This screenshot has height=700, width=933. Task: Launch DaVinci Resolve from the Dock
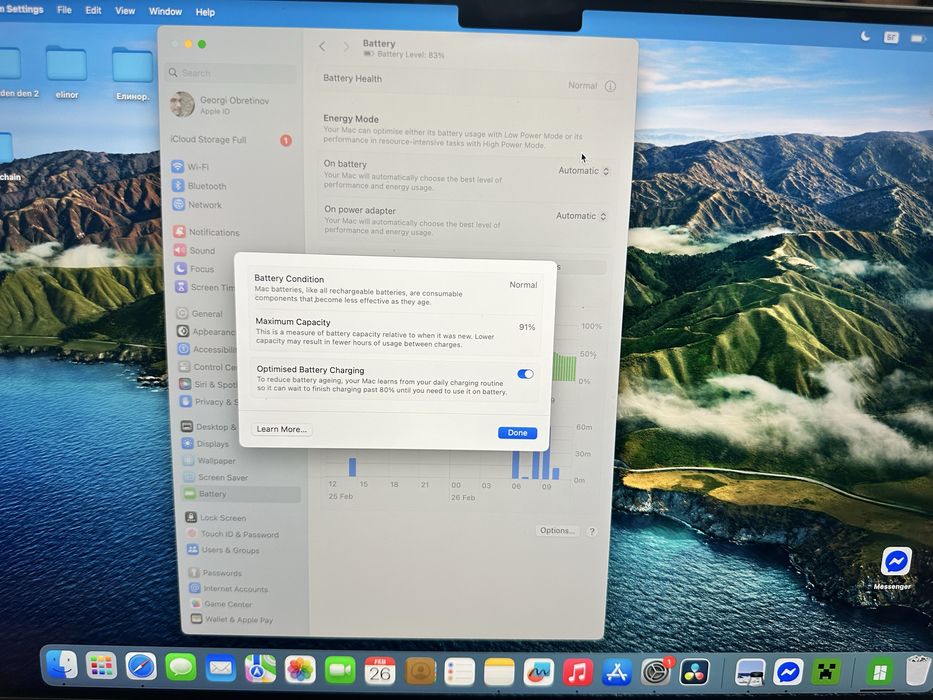tap(694, 673)
